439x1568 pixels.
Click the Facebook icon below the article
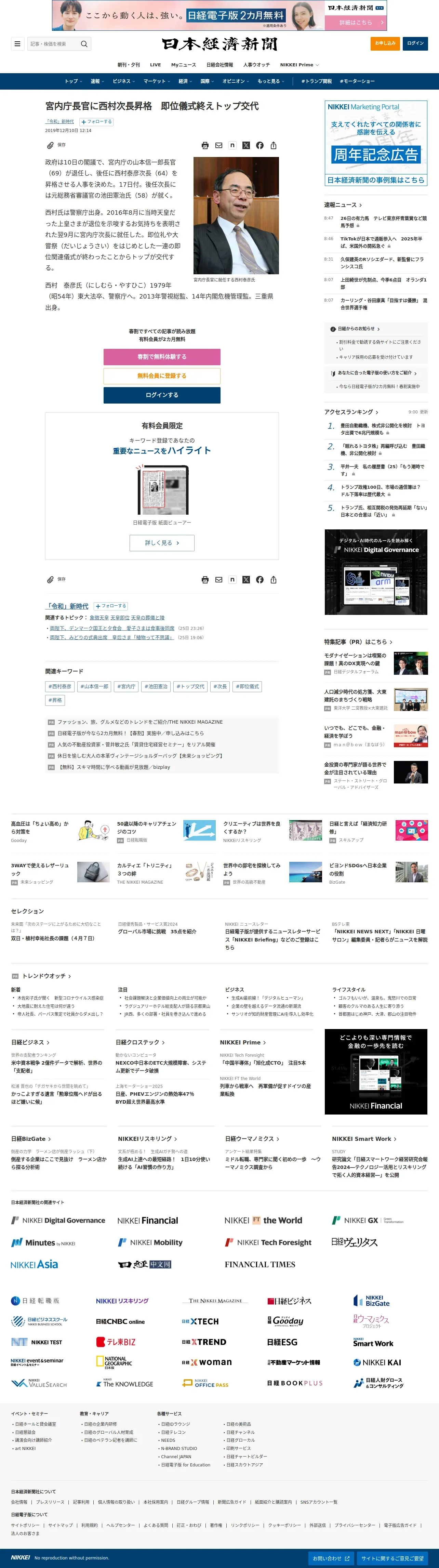[x=260, y=579]
